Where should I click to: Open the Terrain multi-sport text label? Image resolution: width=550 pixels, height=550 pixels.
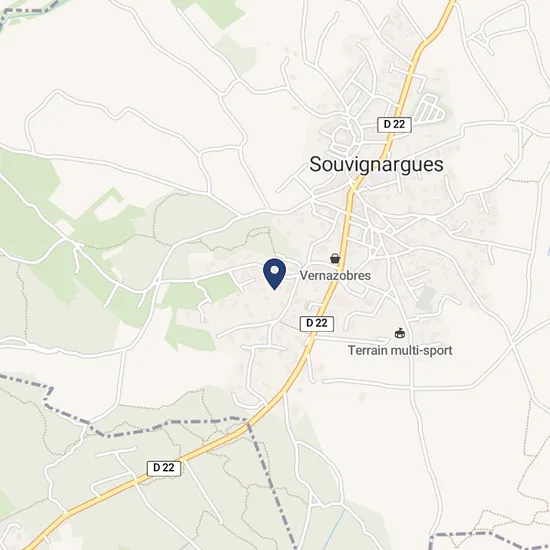400,350
